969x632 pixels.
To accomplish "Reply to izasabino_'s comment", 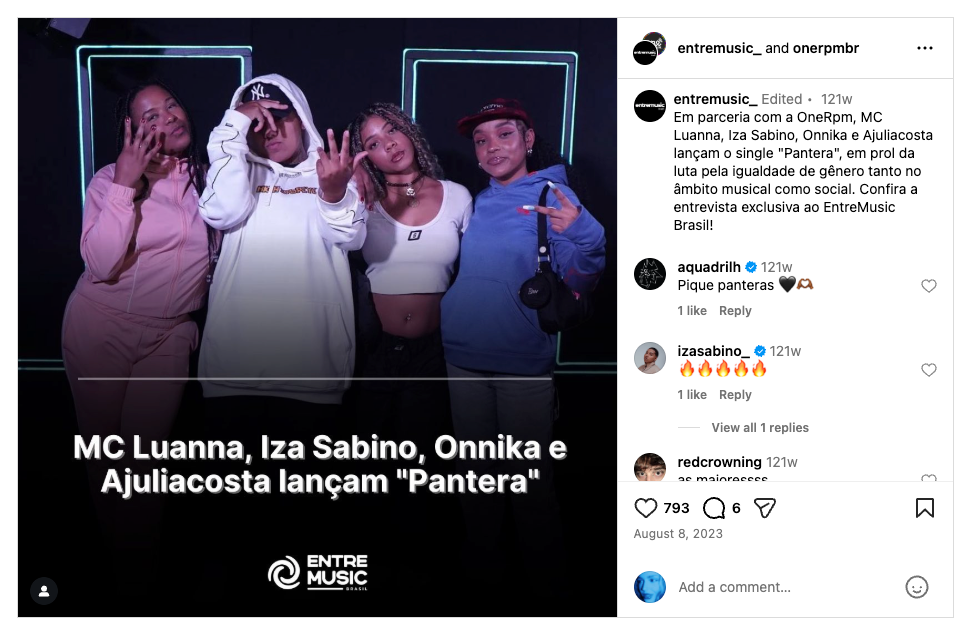I will [x=735, y=395].
